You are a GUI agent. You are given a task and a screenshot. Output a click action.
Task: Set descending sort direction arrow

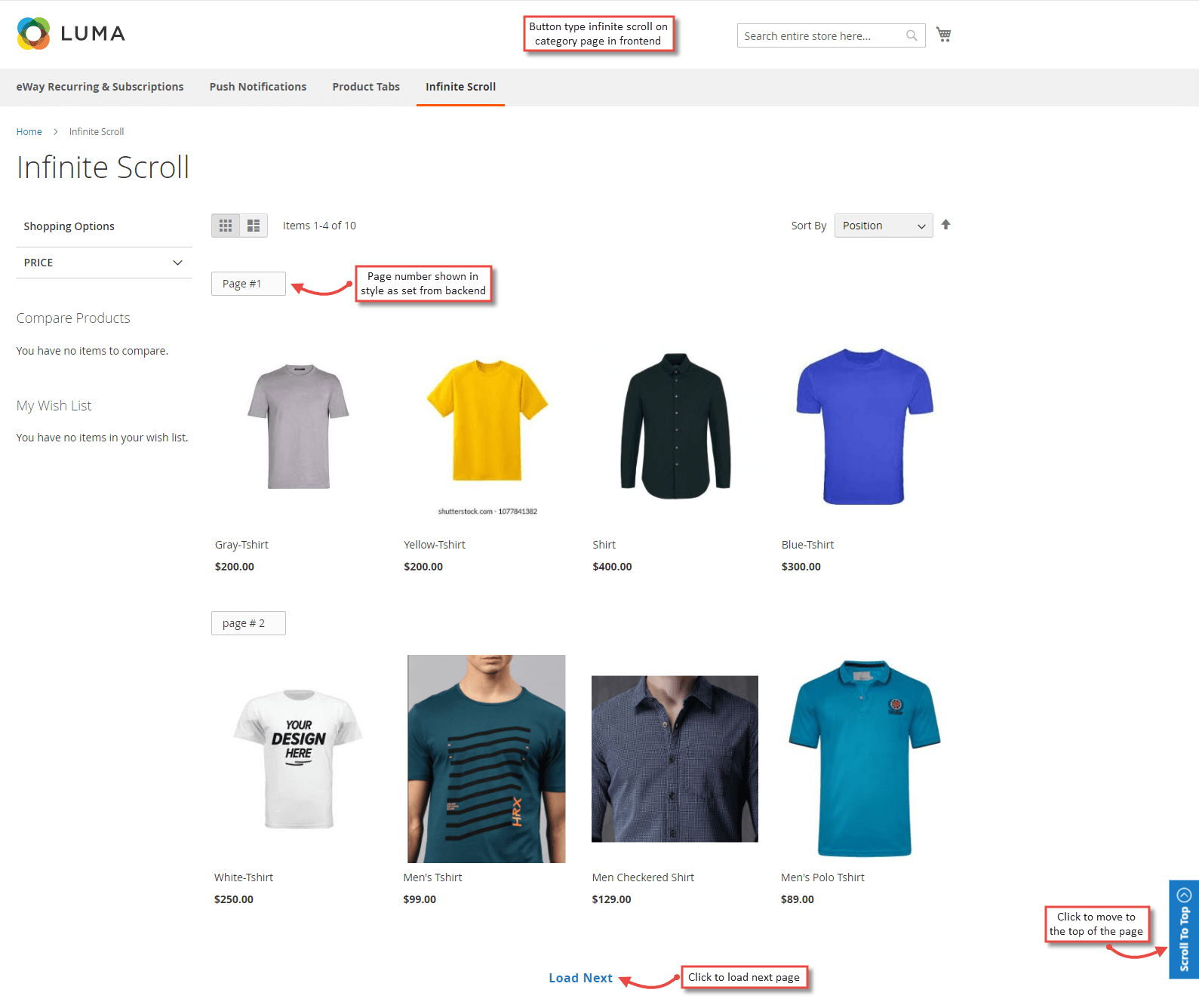[x=945, y=225]
